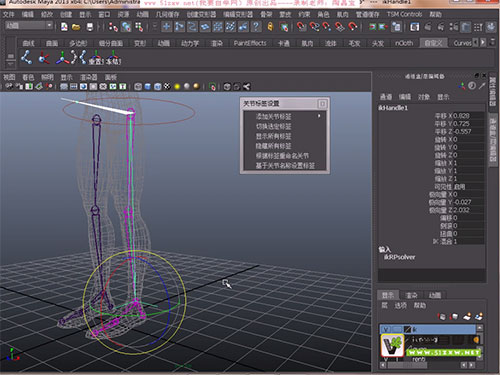Toggle viewport smooth shade blue cube icon

pos(148,87)
